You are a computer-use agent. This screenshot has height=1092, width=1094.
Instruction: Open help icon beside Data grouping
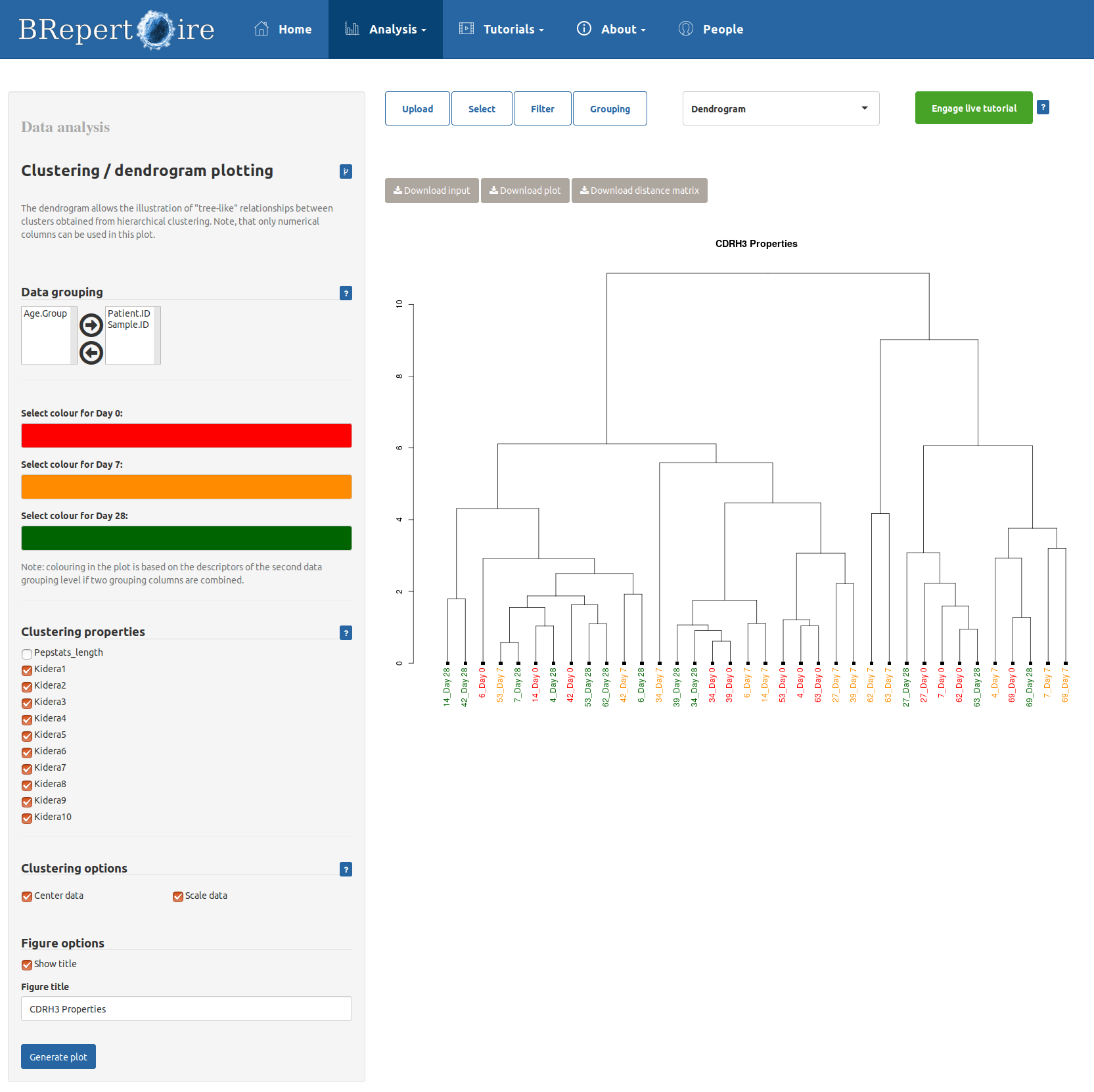pyautogui.click(x=346, y=293)
